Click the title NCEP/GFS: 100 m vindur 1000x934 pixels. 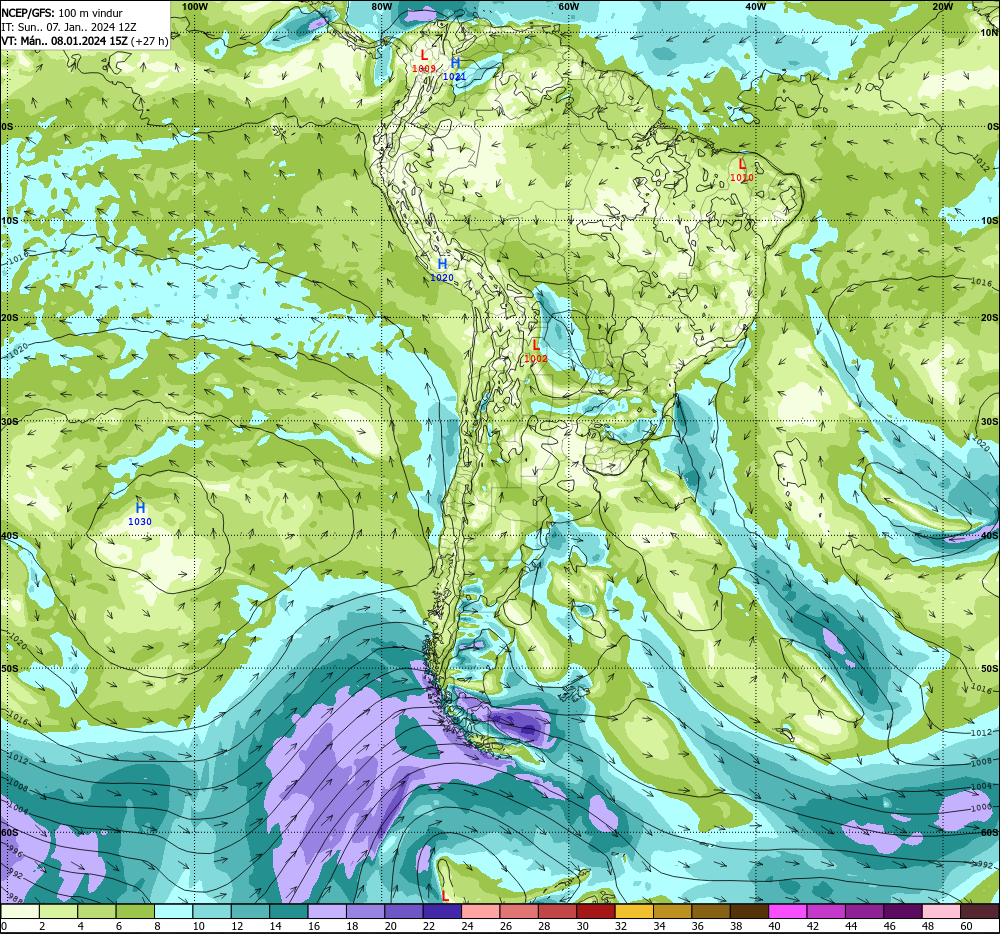tap(62, 13)
